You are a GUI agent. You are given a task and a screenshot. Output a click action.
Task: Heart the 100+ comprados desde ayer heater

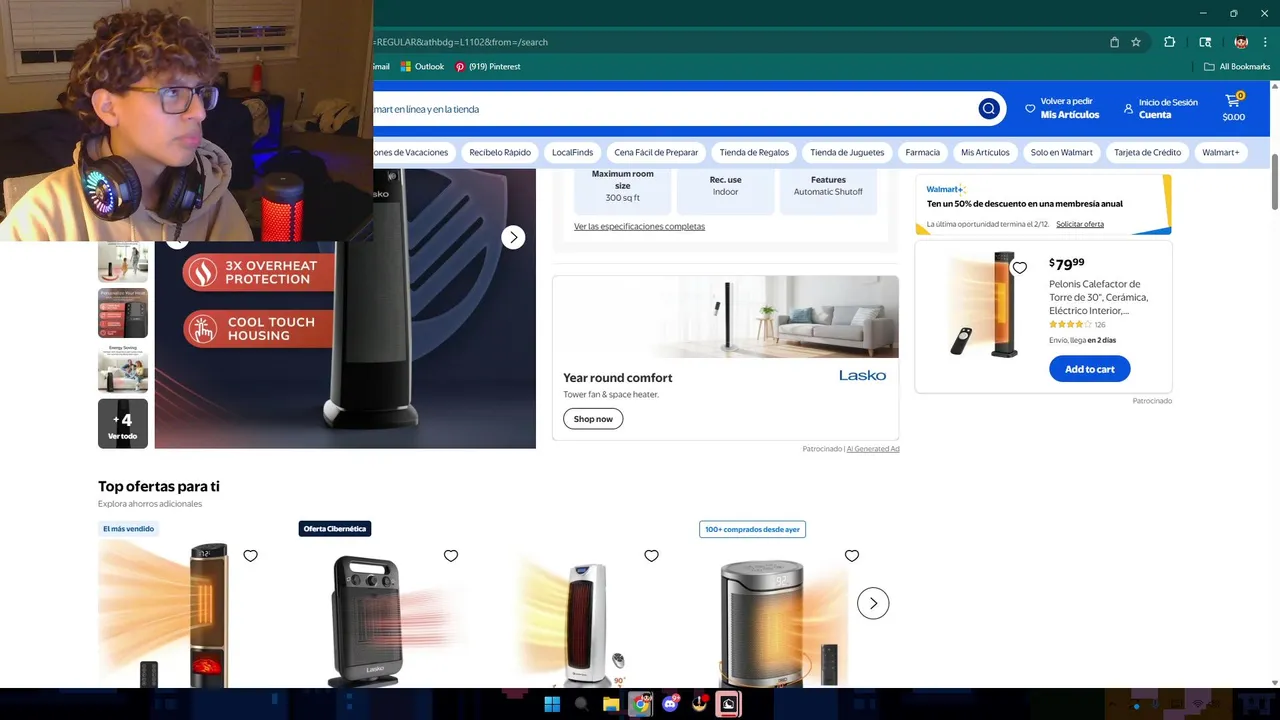coord(852,556)
